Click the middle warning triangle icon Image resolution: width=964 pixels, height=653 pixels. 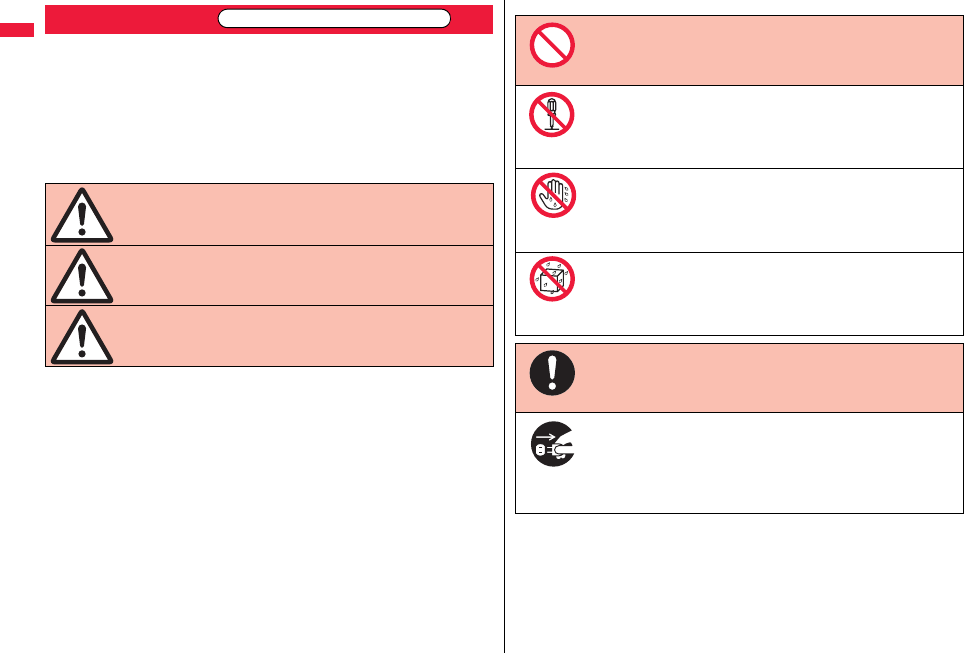[x=83, y=275]
